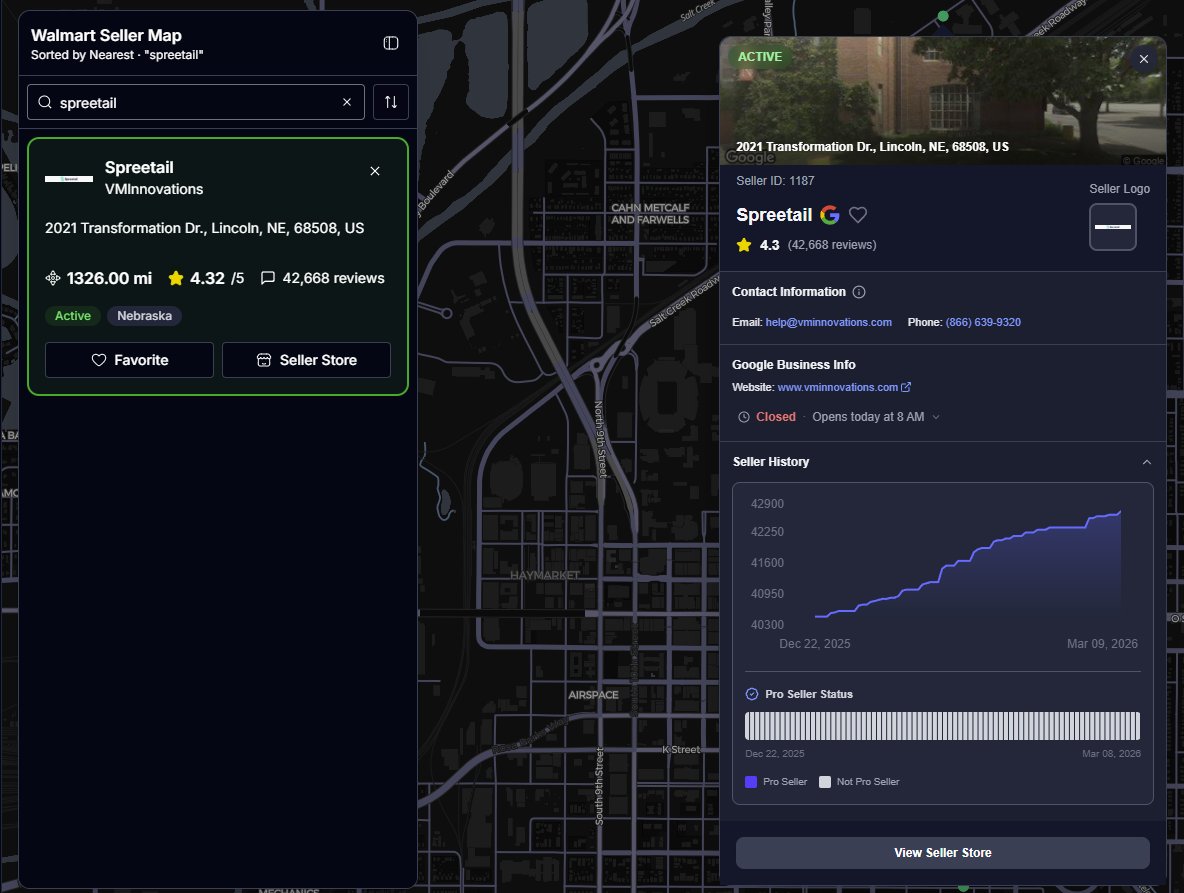Toggle the heart favorite icon in details

coord(858,215)
